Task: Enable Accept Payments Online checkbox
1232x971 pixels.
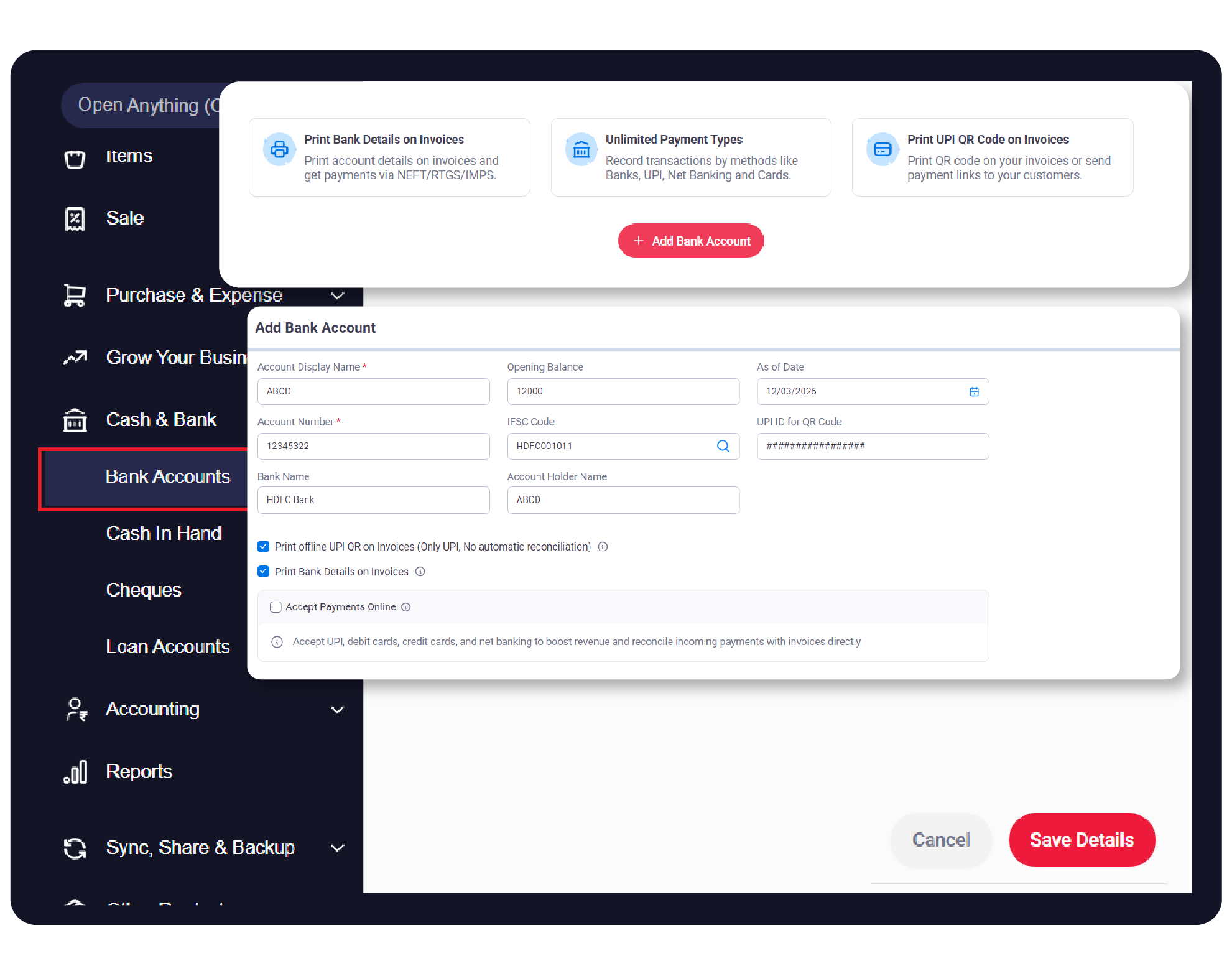Action: pyautogui.click(x=276, y=607)
